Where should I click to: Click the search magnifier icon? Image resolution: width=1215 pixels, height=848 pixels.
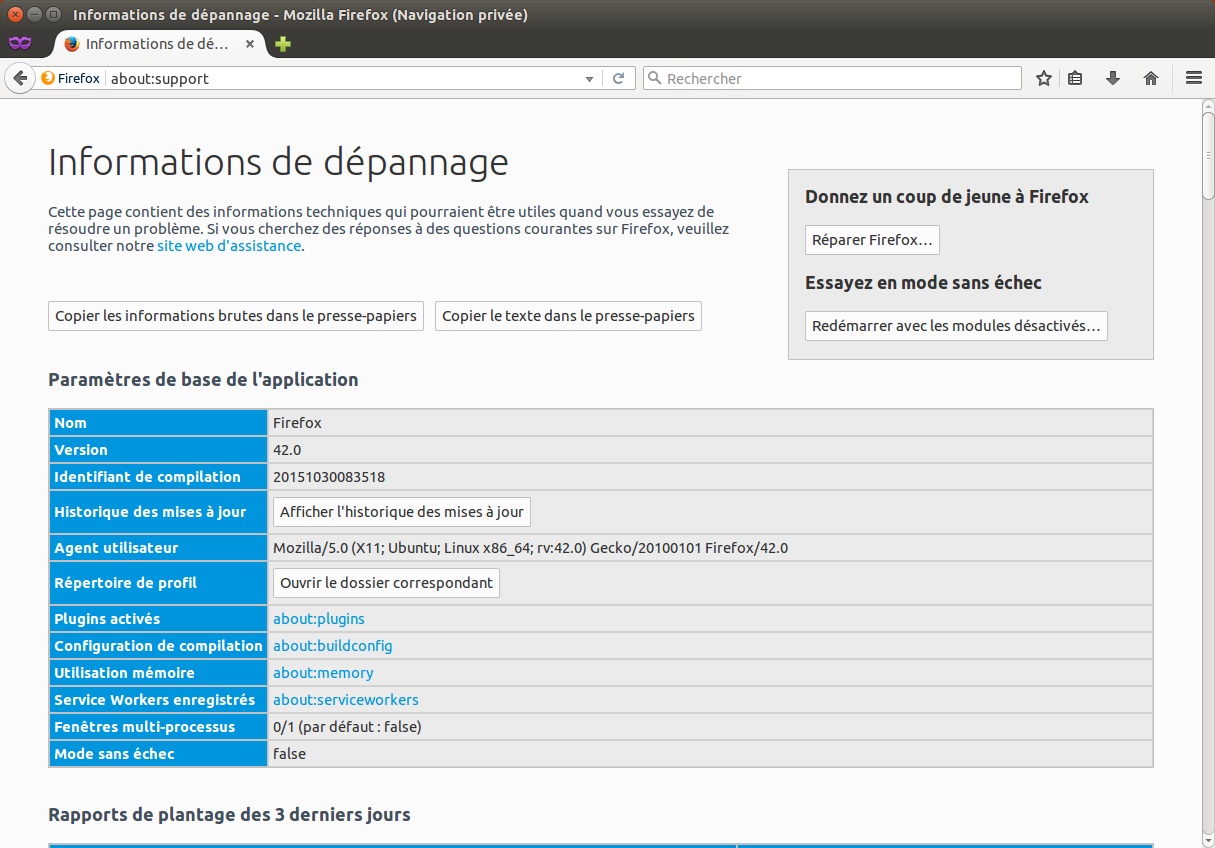click(x=654, y=78)
